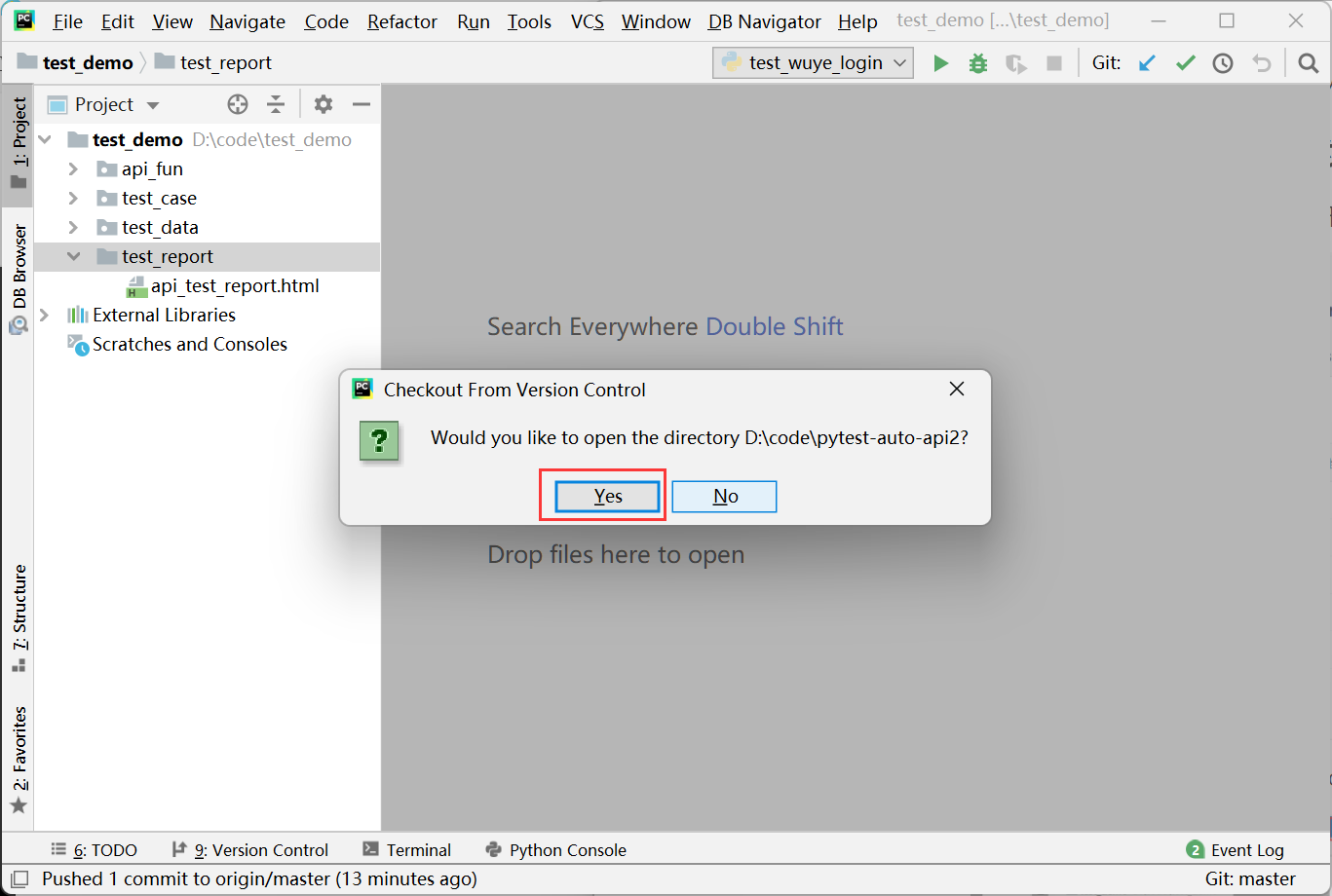The width and height of the screenshot is (1332, 896).
Task: Hide the Project panel with minus icon
Action: tap(362, 104)
